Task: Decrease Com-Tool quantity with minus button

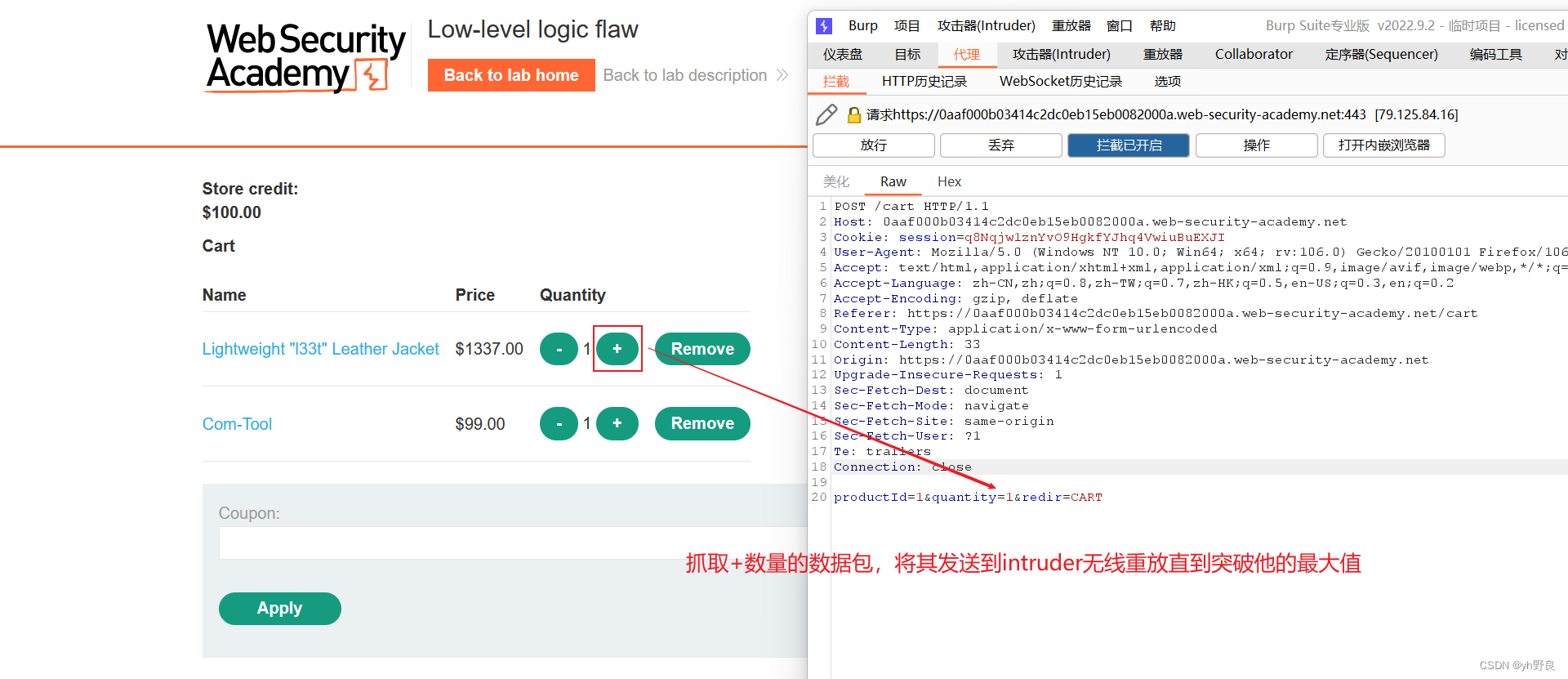Action: click(559, 423)
